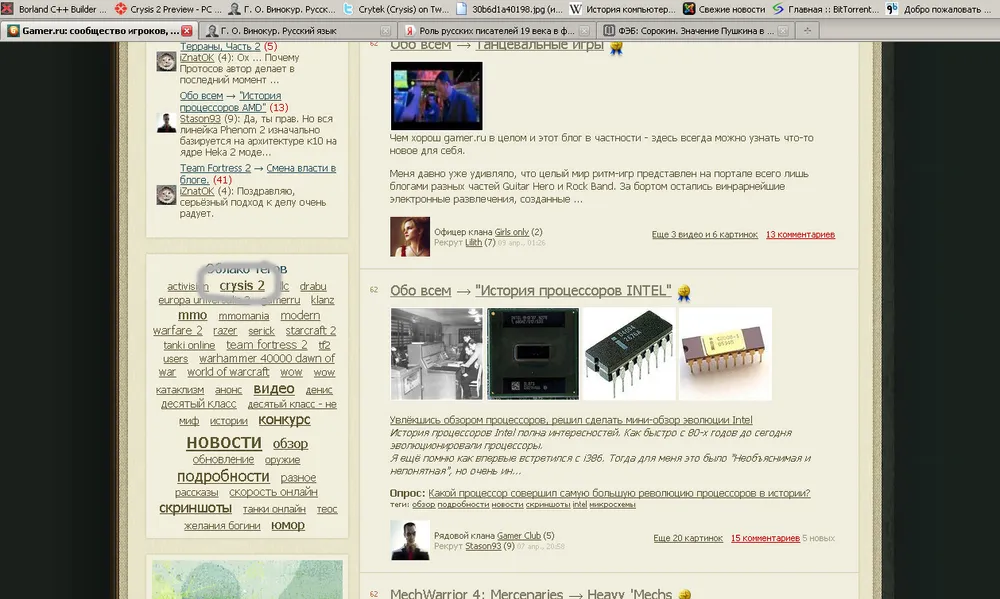Viewport: 1000px width, 599px height.
Task: Click the award ribbon icon next to История процессоров INTEL
Action: pyautogui.click(x=684, y=293)
